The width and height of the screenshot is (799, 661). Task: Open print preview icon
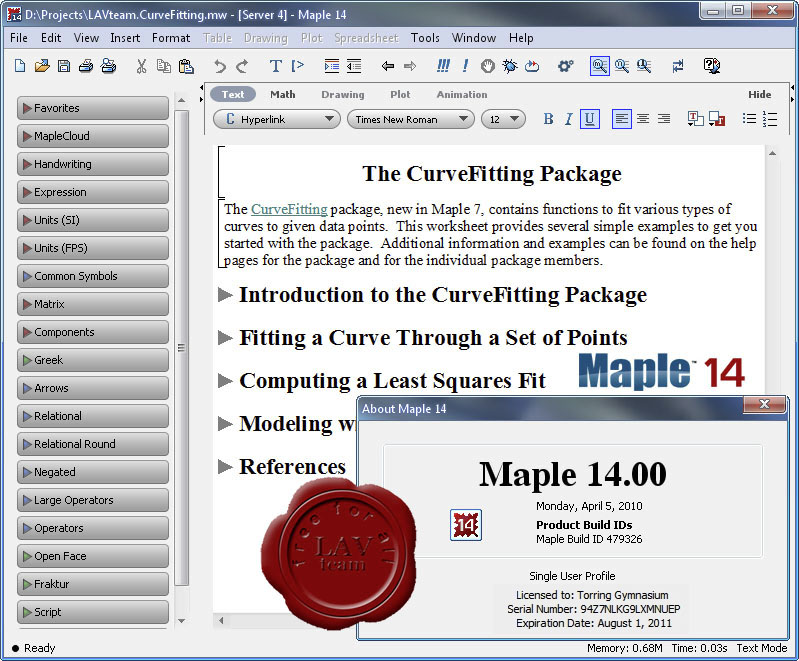pos(108,66)
